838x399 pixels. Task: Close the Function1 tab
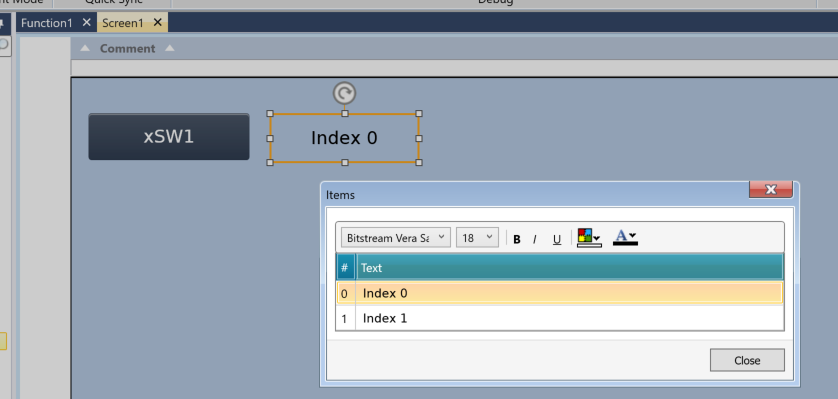coord(87,22)
